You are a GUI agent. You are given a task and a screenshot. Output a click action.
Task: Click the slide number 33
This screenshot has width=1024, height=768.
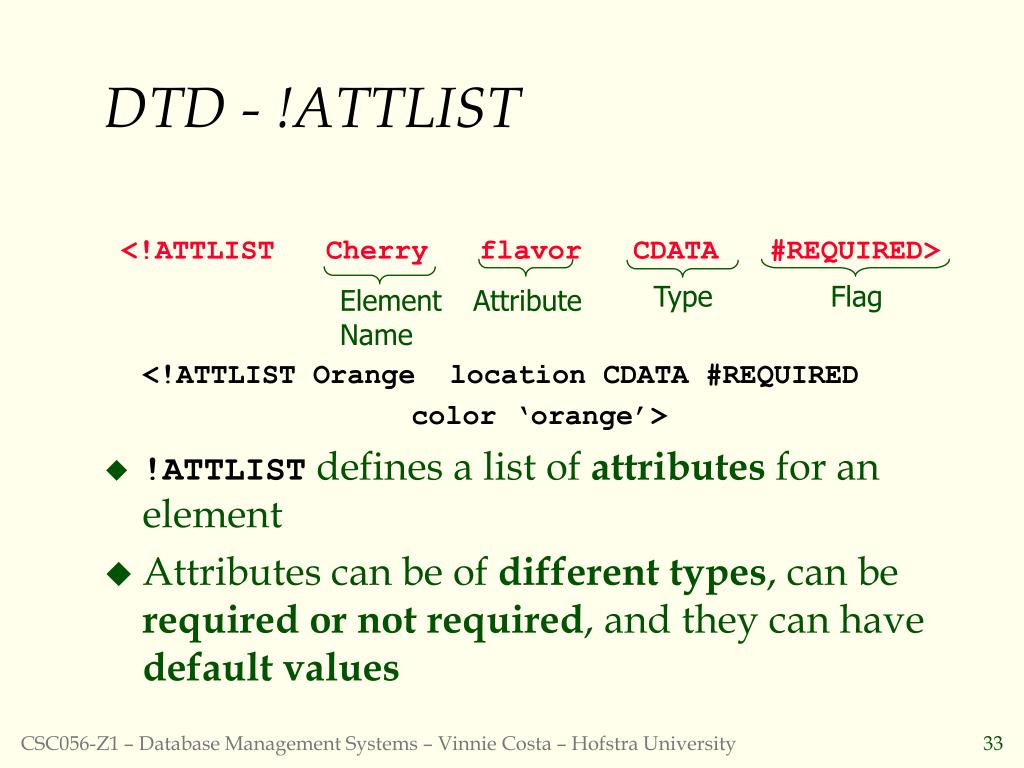[993, 744]
